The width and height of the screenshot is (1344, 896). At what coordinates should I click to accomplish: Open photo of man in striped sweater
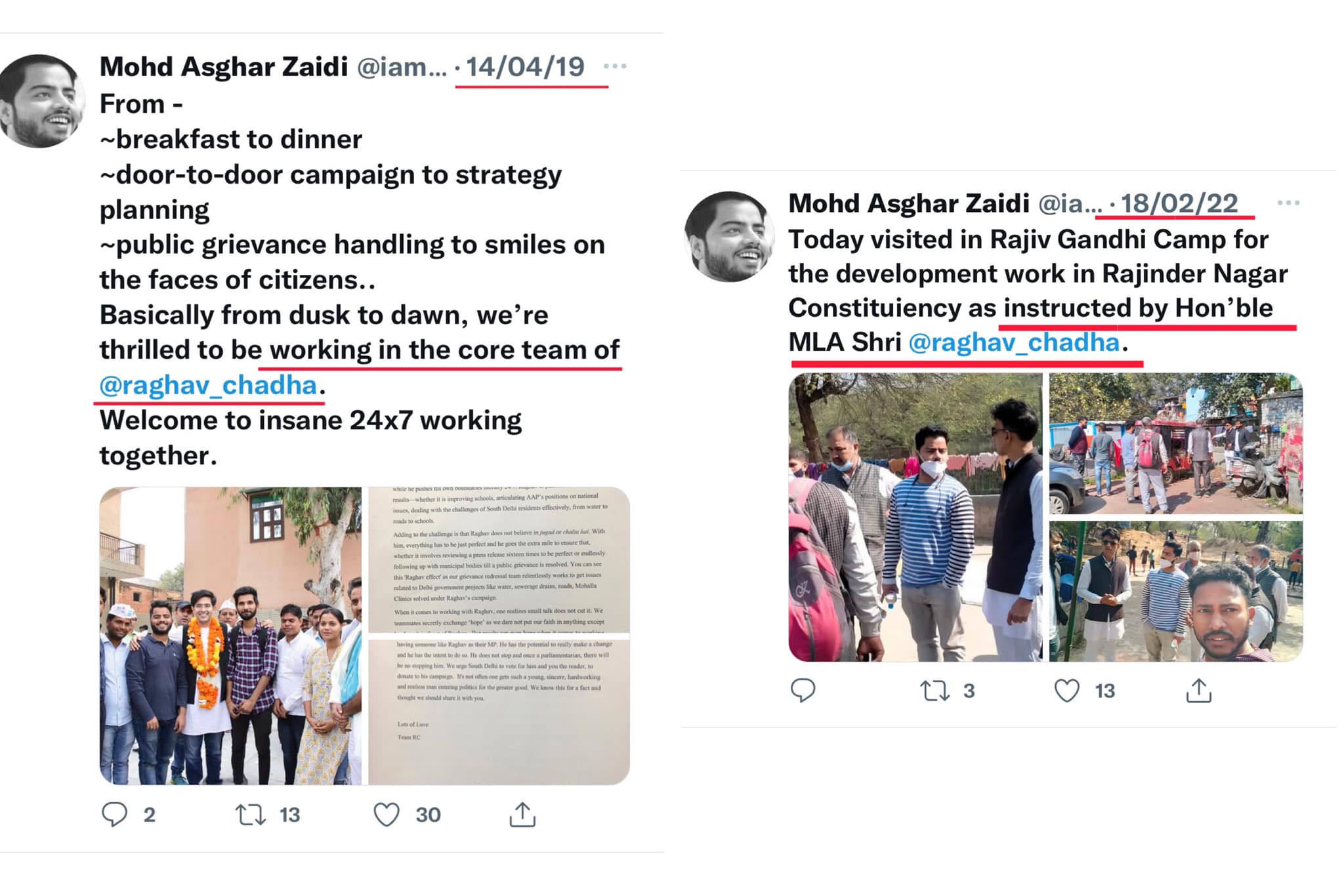click(x=915, y=517)
